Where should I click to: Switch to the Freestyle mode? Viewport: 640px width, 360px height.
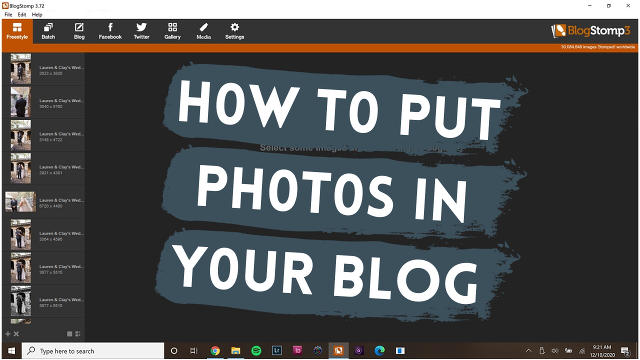tap(17, 31)
